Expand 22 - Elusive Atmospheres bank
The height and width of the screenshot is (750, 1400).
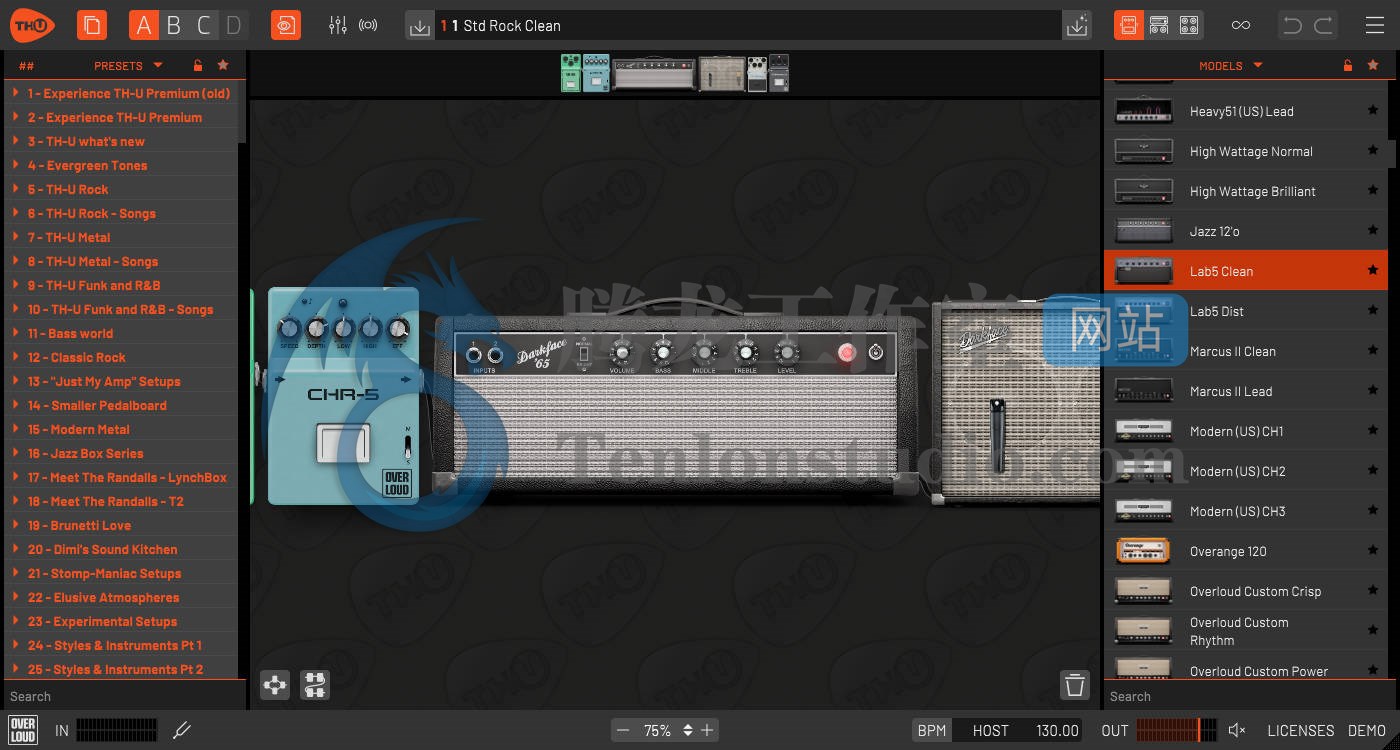tap(16, 597)
